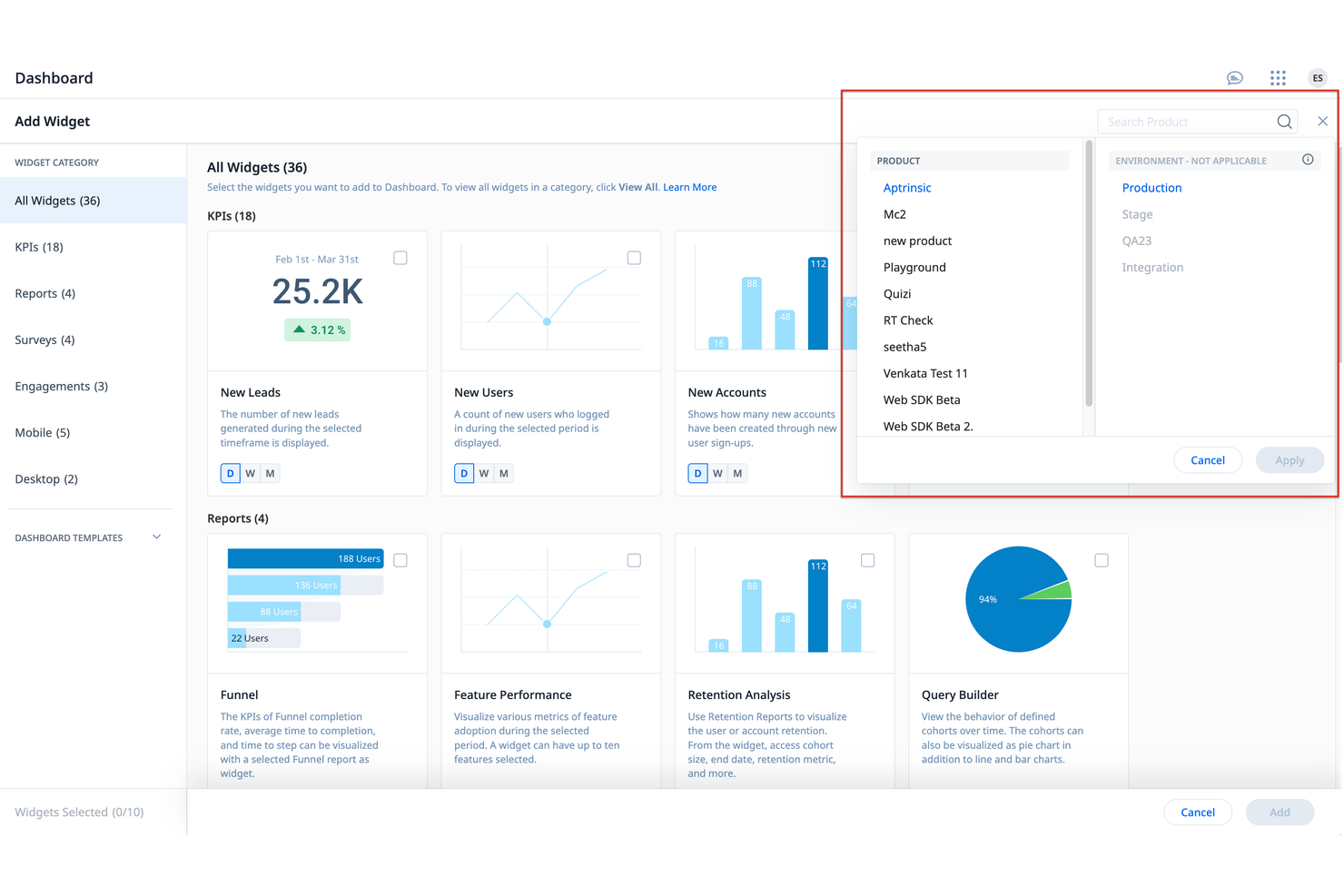Screen dimensions: 1344x896
Task: Click the magnifier in Search Product box
Action: pos(1284,121)
